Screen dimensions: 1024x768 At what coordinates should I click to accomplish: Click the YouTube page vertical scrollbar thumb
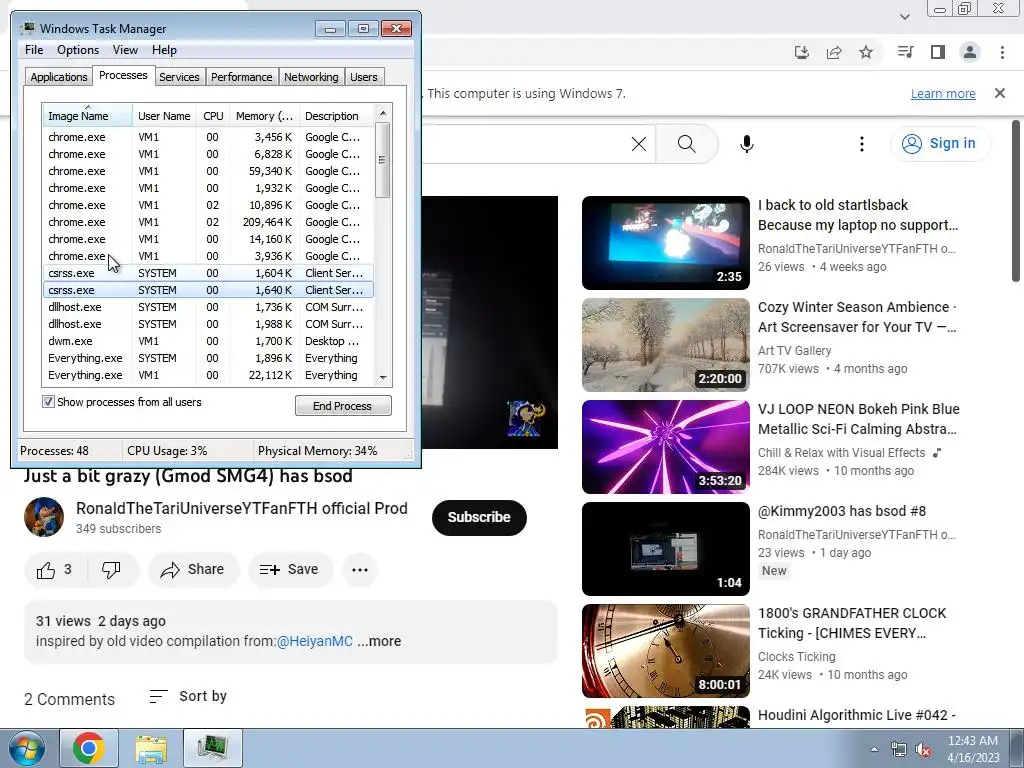click(1016, 201)
